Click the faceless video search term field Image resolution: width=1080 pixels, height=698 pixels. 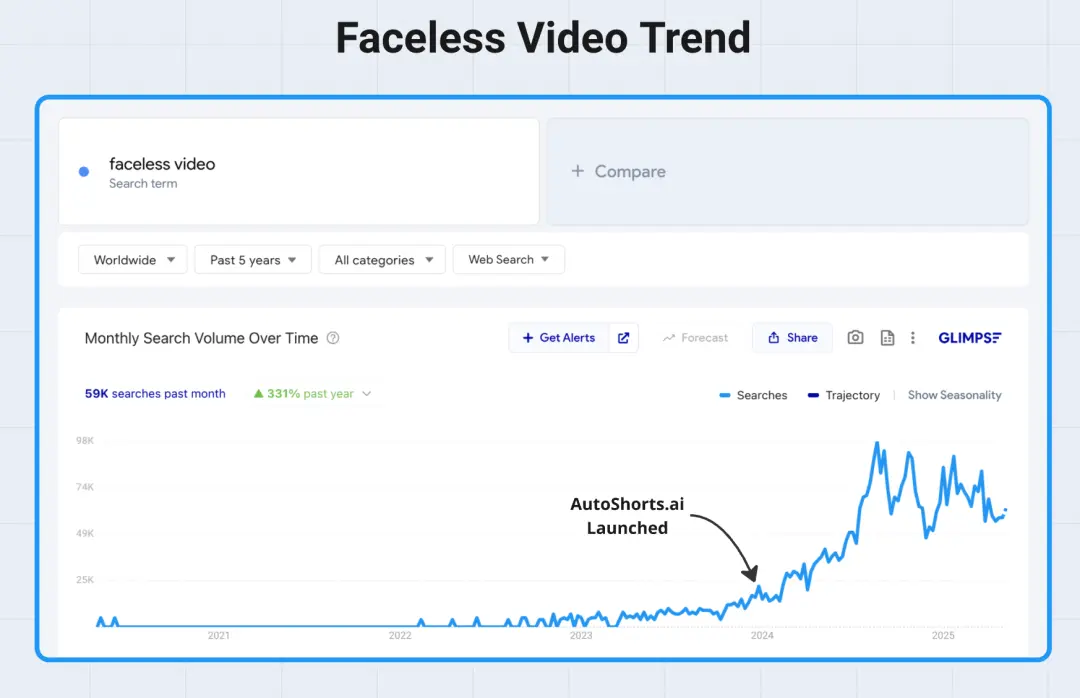pos(300,172)
